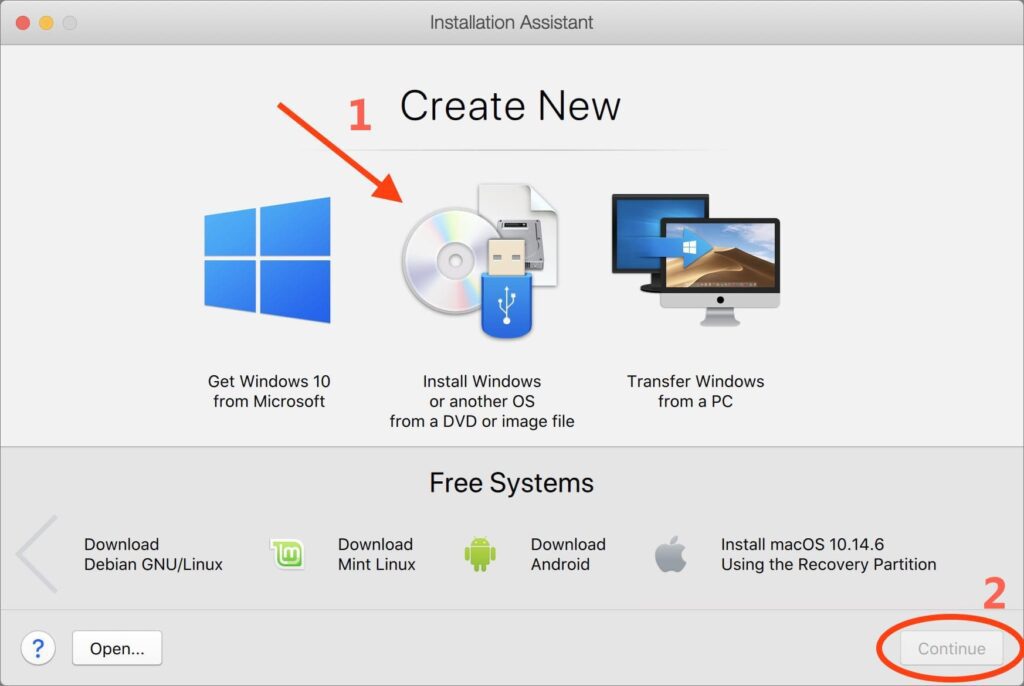Select Download Mint Linux text
Viewport: 1024px width, 686px height.
[x=376, y=554]
